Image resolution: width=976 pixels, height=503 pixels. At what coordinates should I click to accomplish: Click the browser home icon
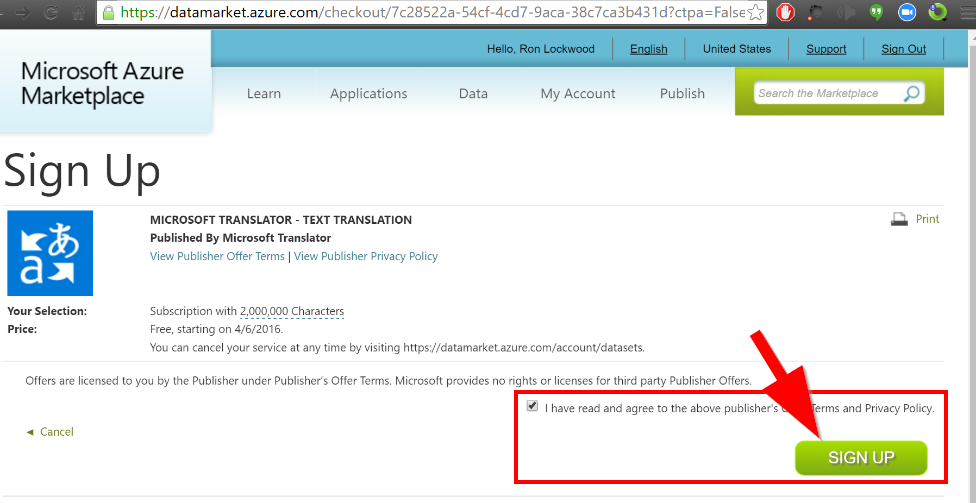click(78, 12)
